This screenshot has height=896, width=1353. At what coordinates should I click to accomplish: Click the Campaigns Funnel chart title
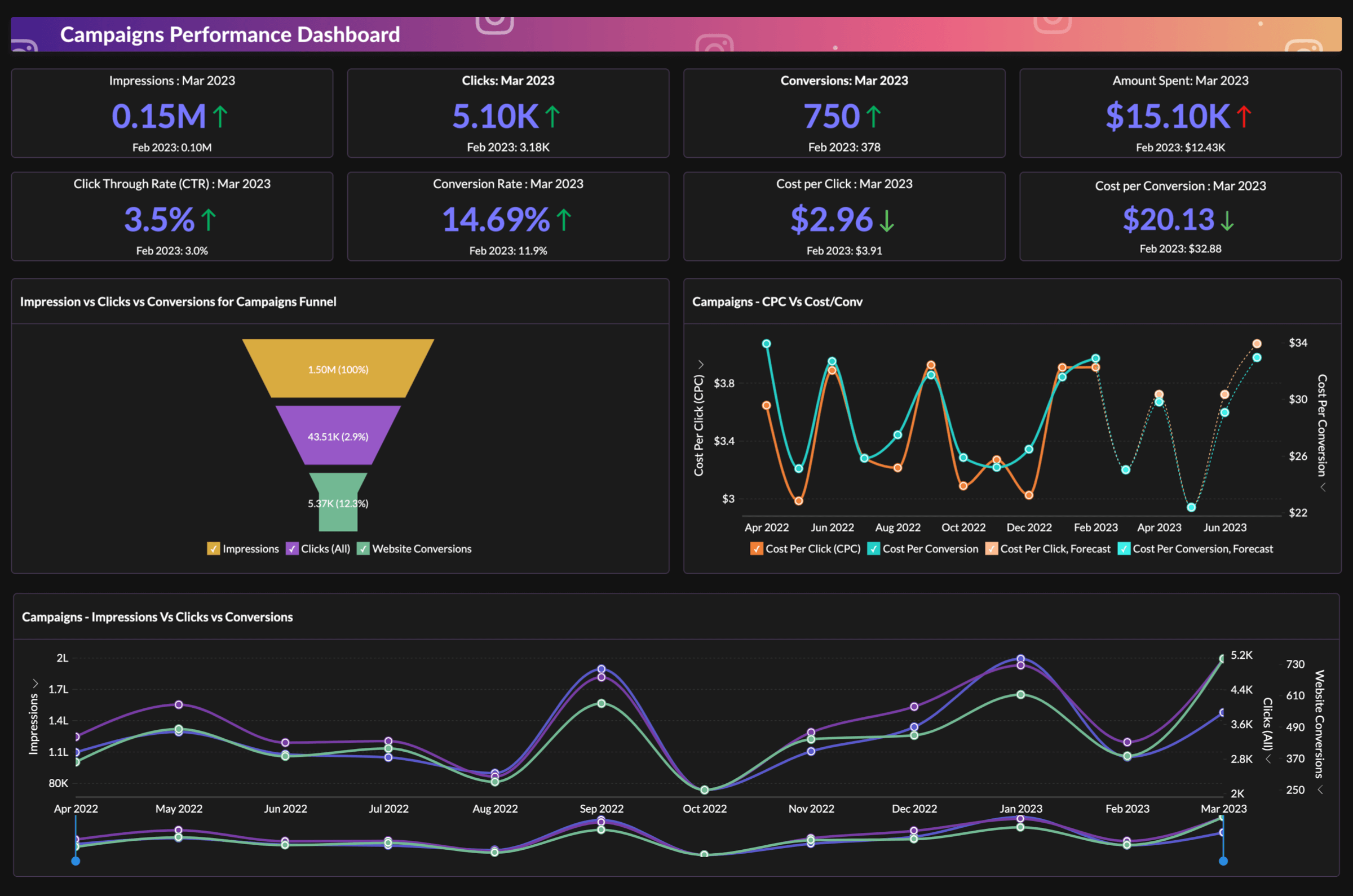coord(178,301)
